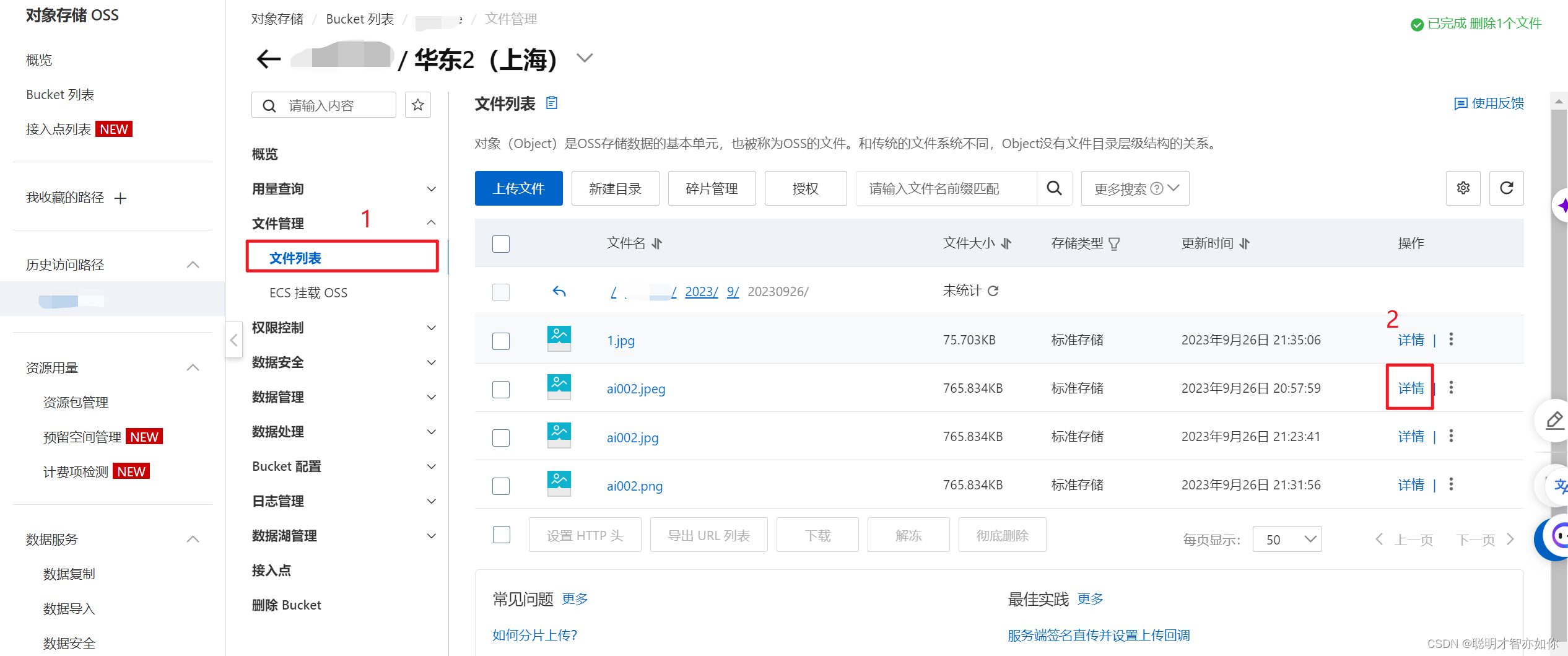Sort by 文件大小 using sort icon
The width and height of the screenshot is (1568, 656).
click(1006, 243)
